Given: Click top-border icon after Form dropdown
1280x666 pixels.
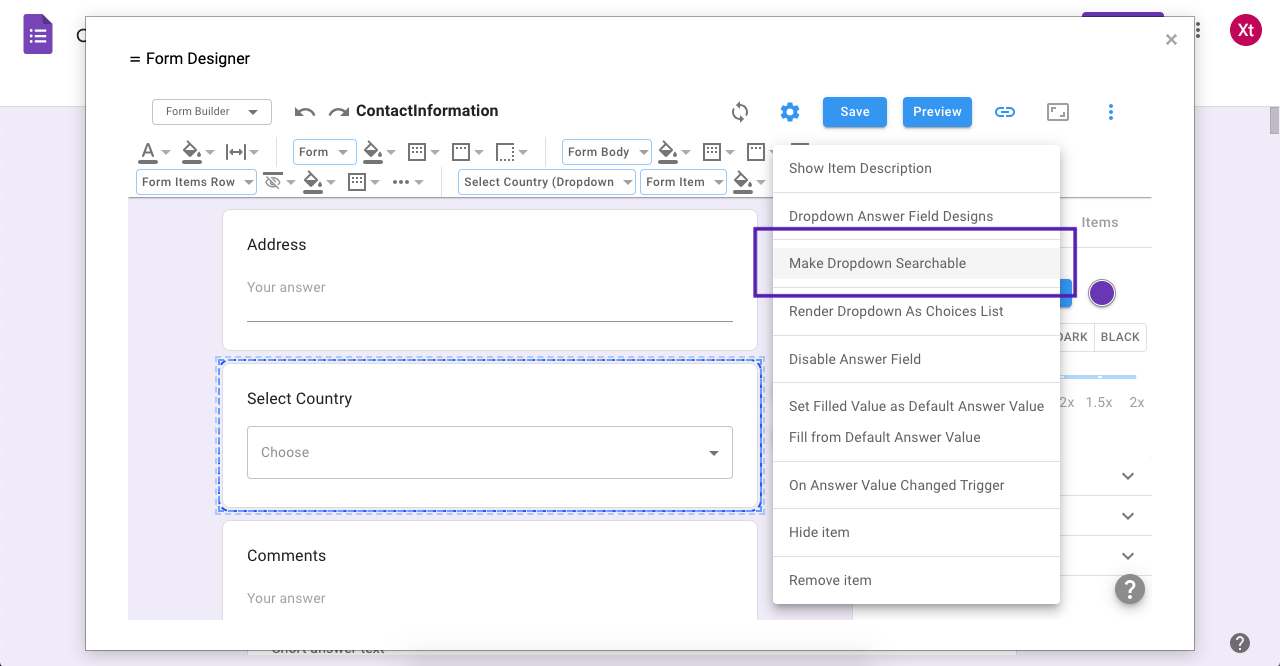Looking at the screenshot, I should 461,152.
